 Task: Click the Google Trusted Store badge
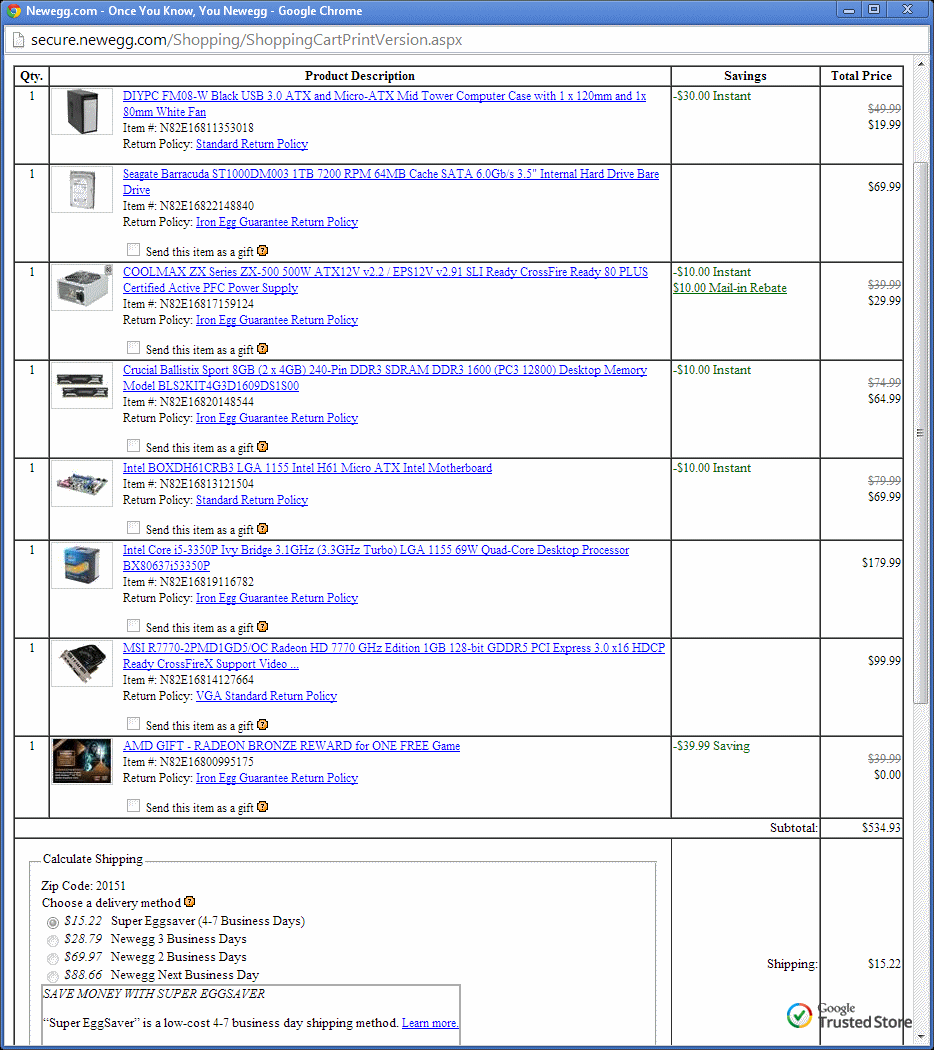pyautogui.click(x=848, y=1015)
